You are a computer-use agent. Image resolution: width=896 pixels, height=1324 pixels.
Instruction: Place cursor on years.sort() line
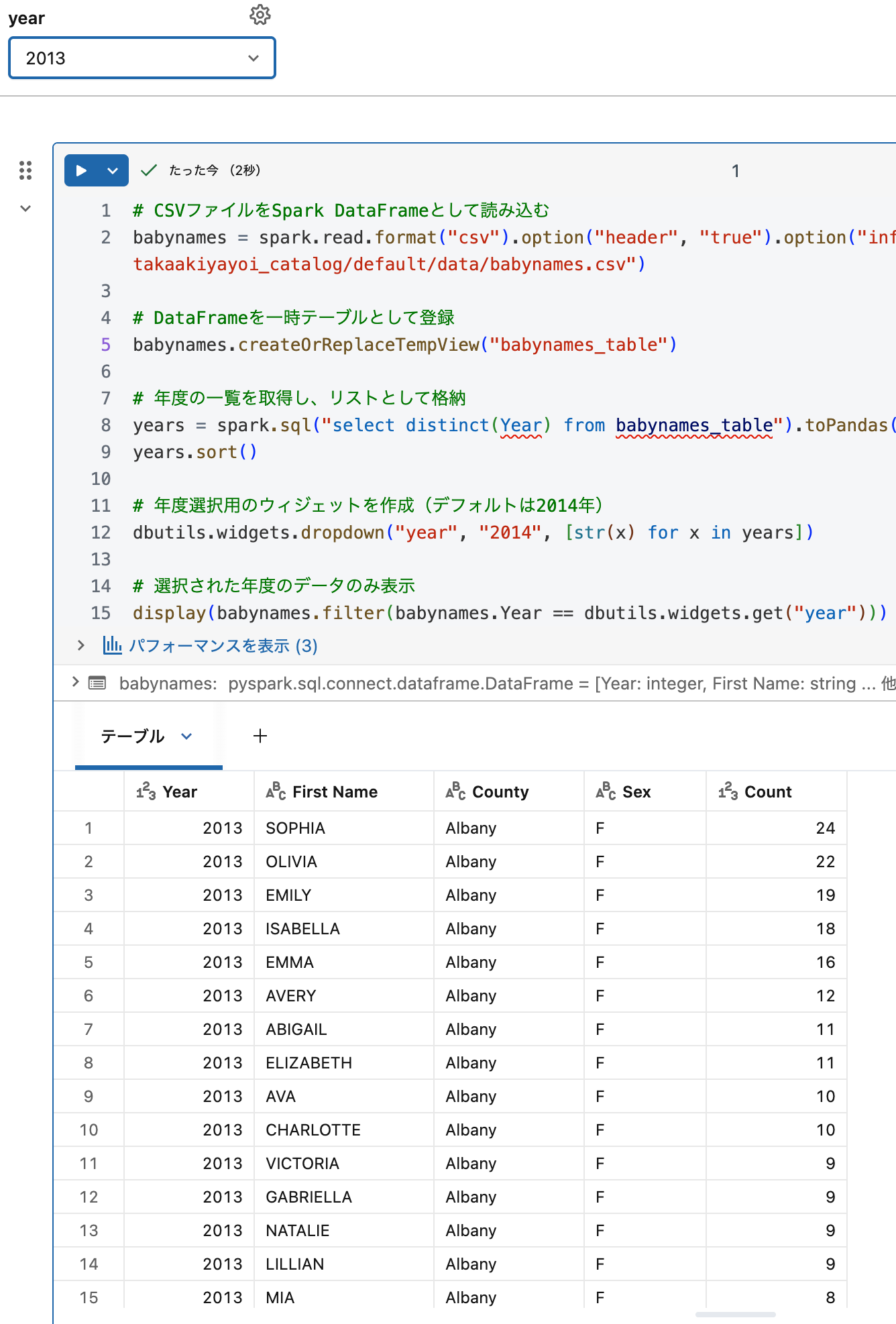point(195,452)
